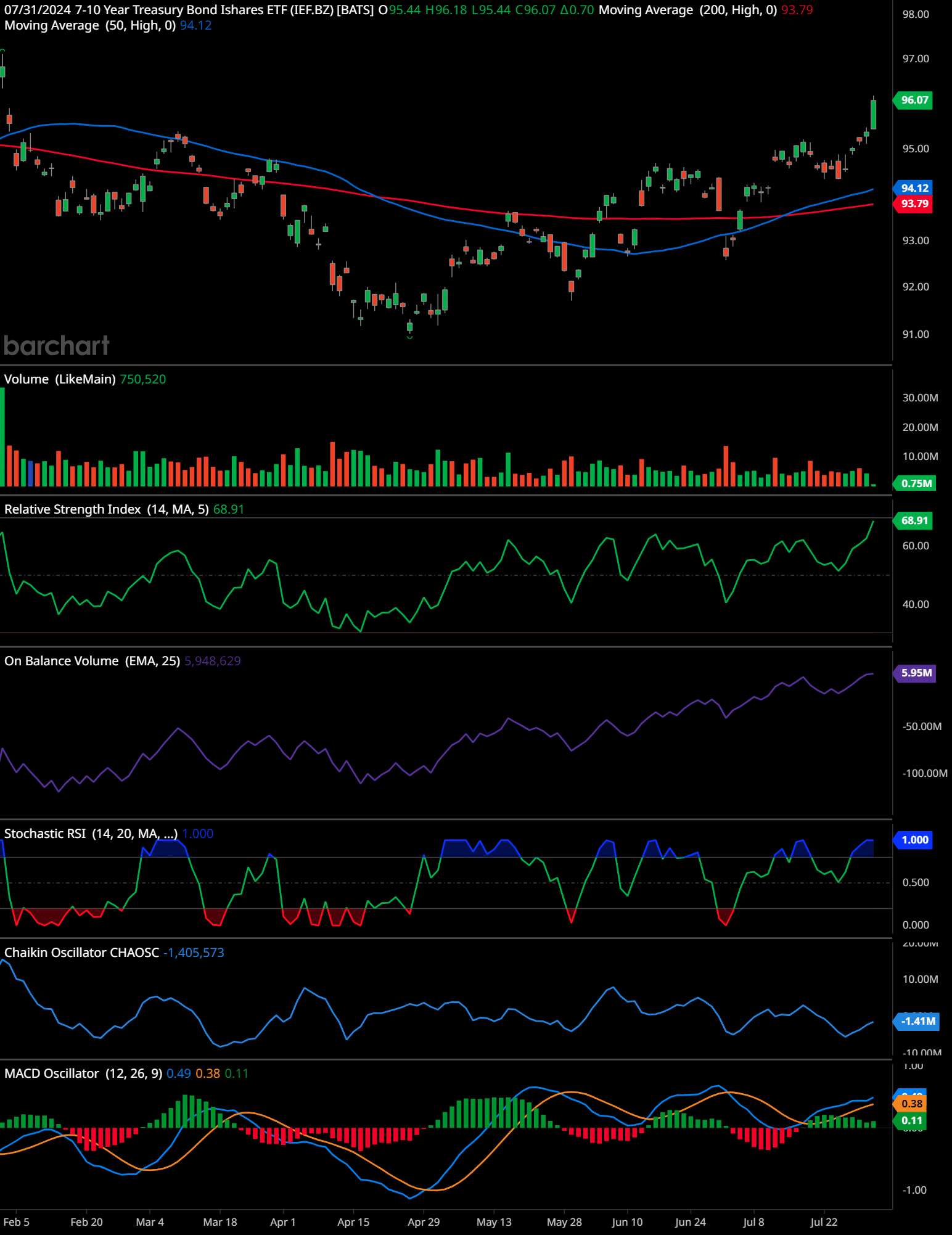Click the May 28 date axis label
The width and height of the screenshot is (952, 1235).
point(564,1222)
